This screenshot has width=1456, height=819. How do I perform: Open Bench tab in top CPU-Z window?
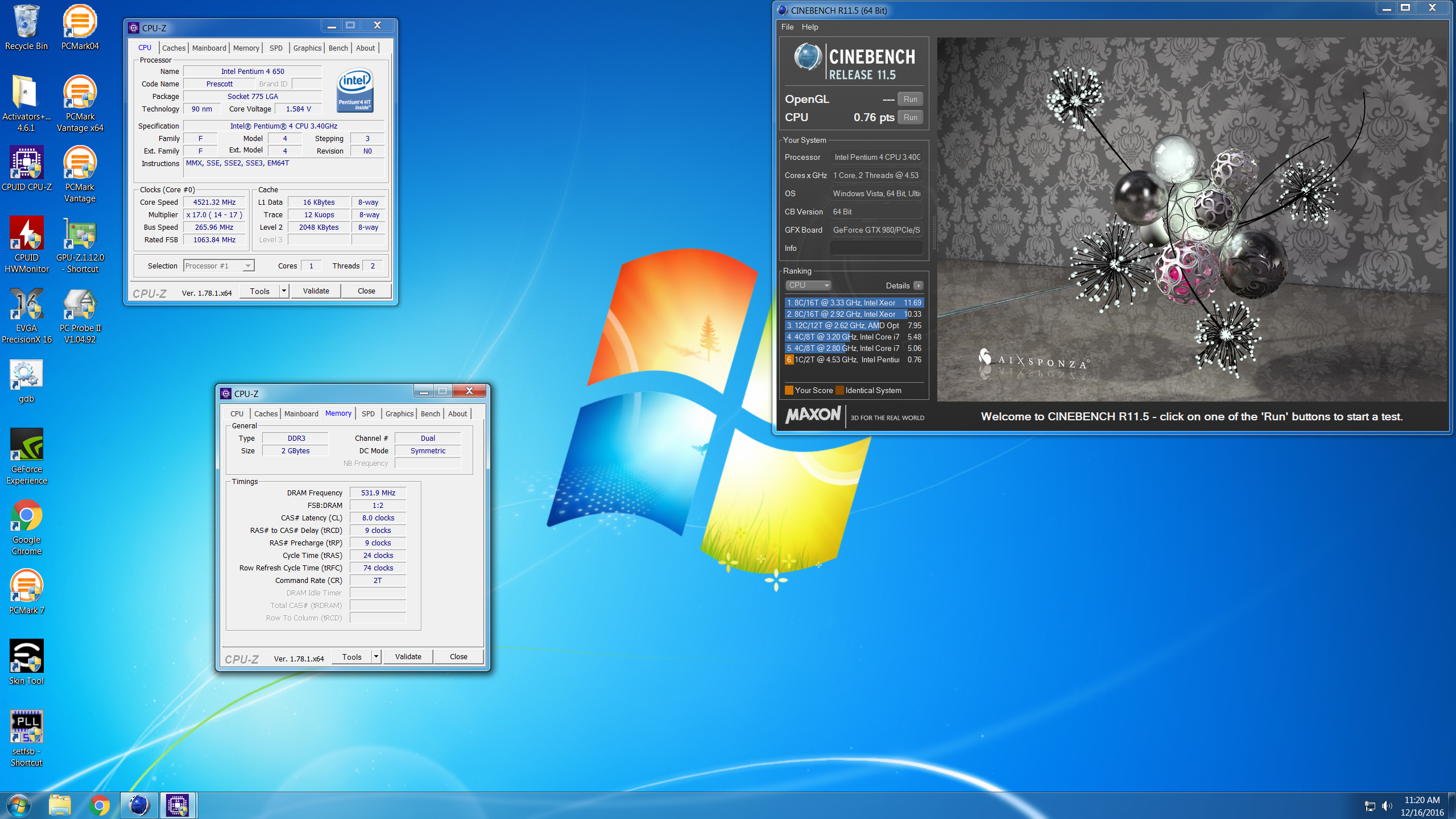338,48
